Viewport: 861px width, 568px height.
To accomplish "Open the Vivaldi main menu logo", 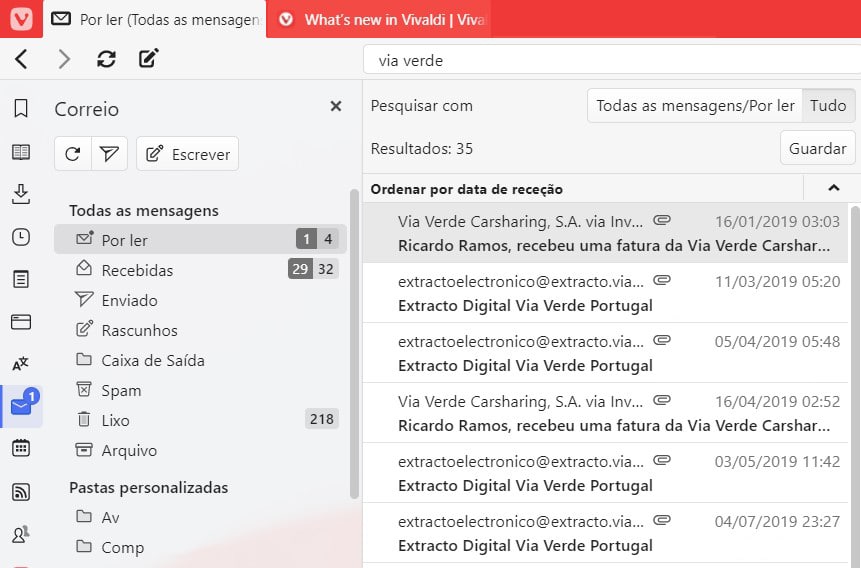I will click(x=21, y=19).
